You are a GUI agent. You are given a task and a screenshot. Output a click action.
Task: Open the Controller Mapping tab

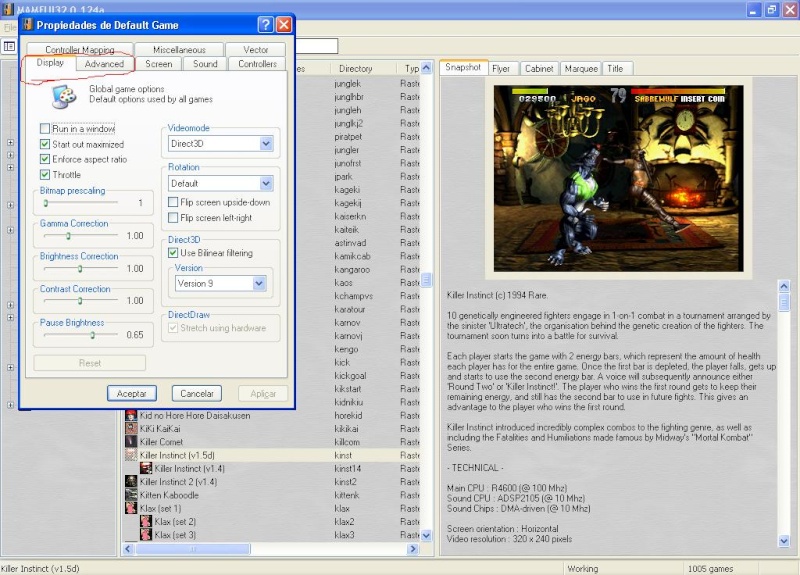[80, 49]
